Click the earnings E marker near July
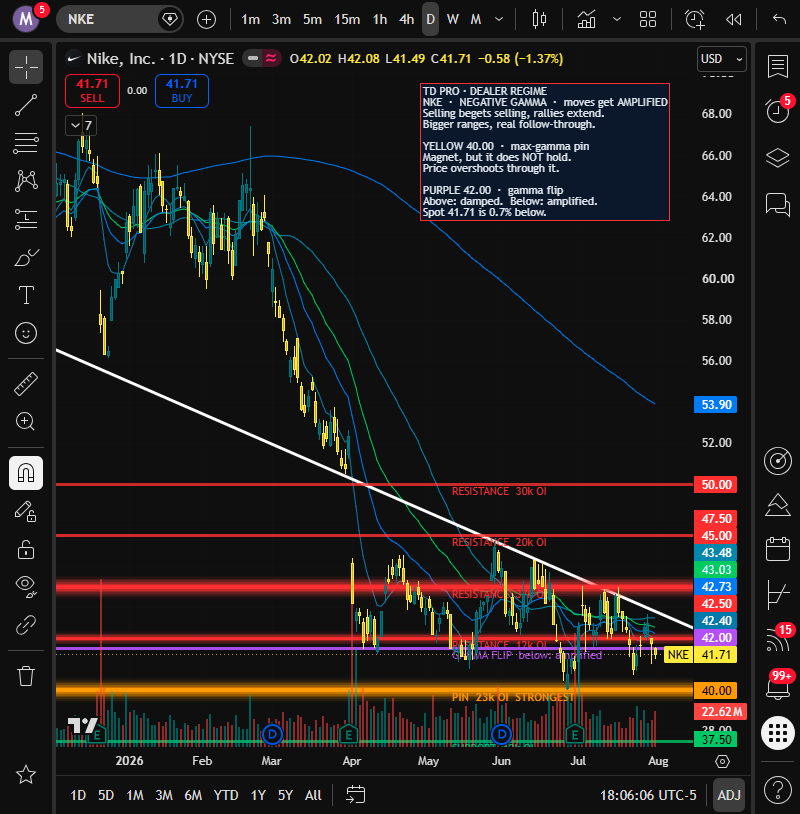Viewport: 800px width, 814px height. tap(575, 734)
